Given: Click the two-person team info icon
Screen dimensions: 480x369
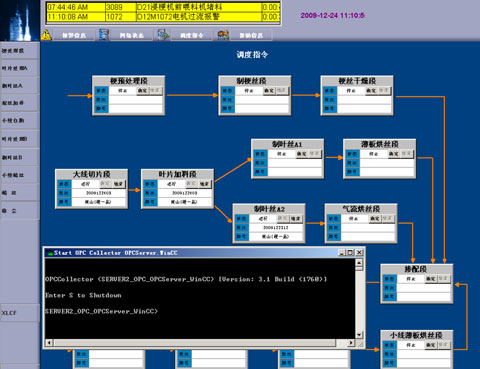Looking at the screenshot, I should [223, 35].
